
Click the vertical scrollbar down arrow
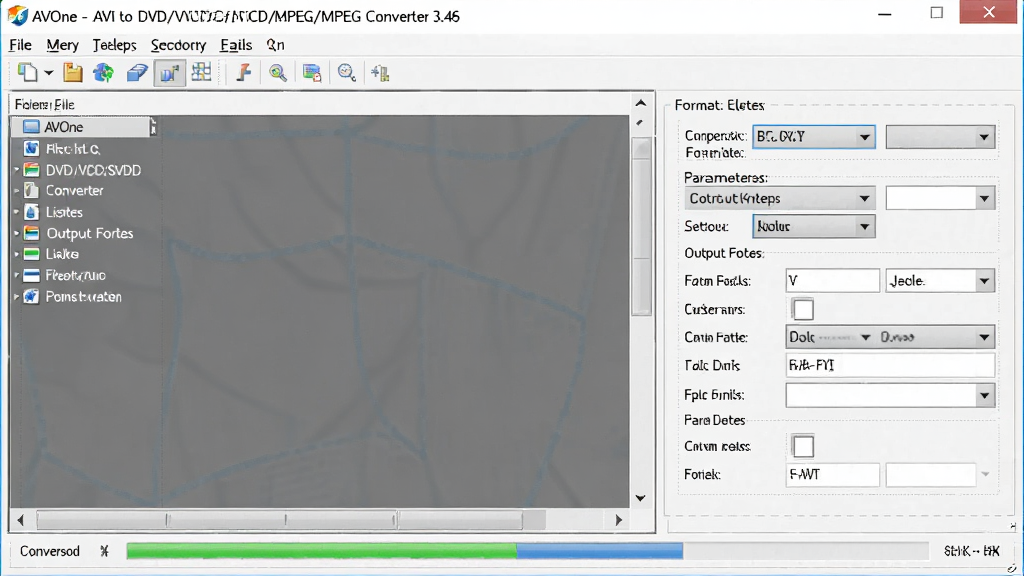(x=641, y=498)
